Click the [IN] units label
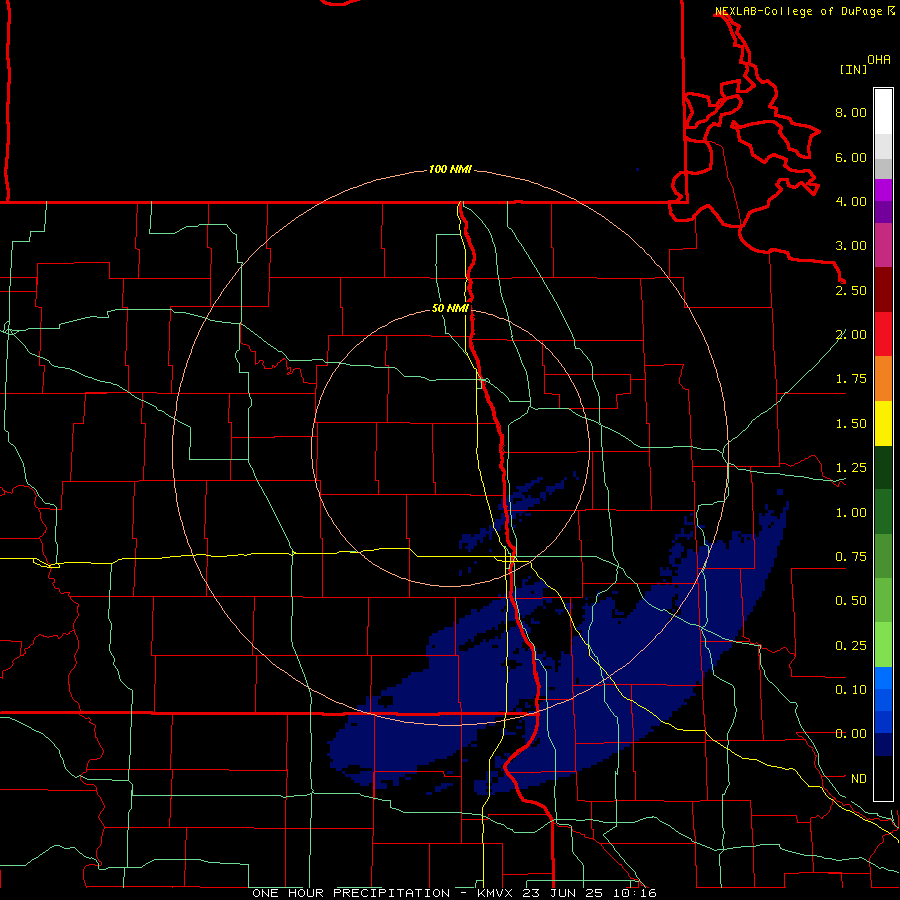This screenshot has height=900, width=900. click(x=853, y=69)
